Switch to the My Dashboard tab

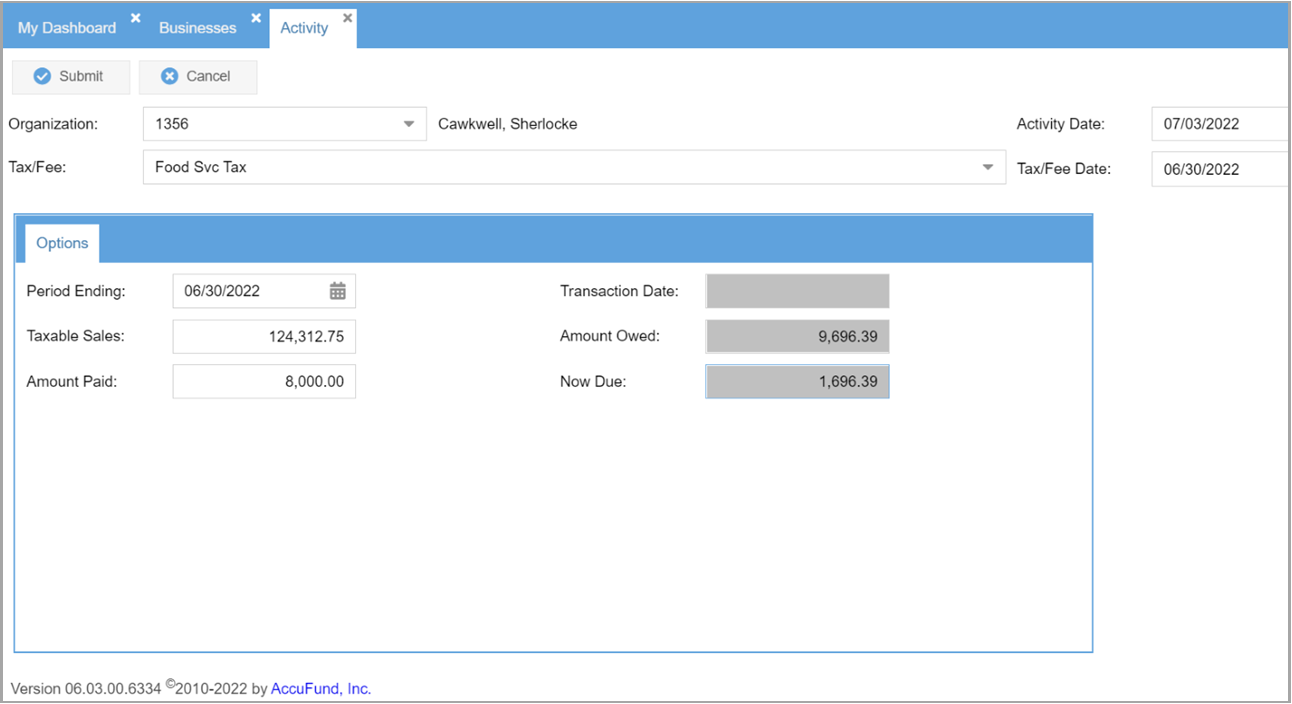(x=67, y=28)
